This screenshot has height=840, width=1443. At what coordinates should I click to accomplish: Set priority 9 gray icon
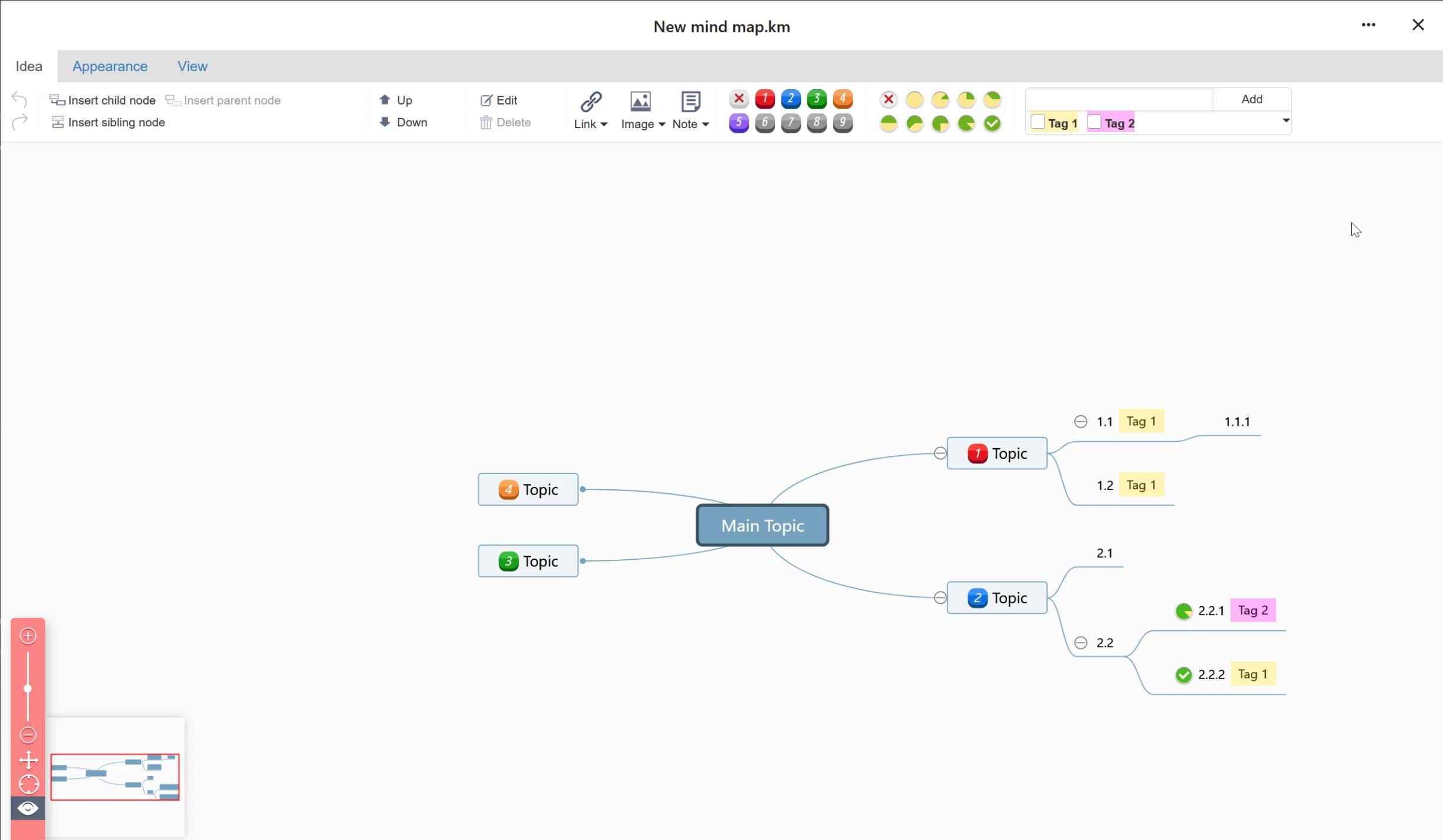coord(843,123)
